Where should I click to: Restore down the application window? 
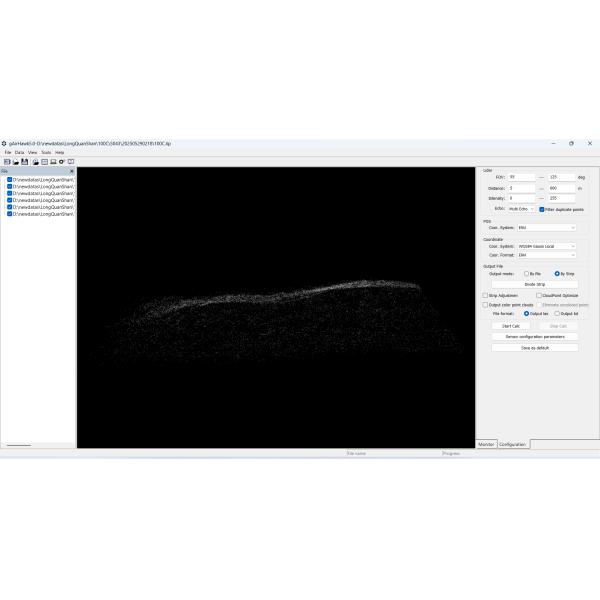(571, 143)
